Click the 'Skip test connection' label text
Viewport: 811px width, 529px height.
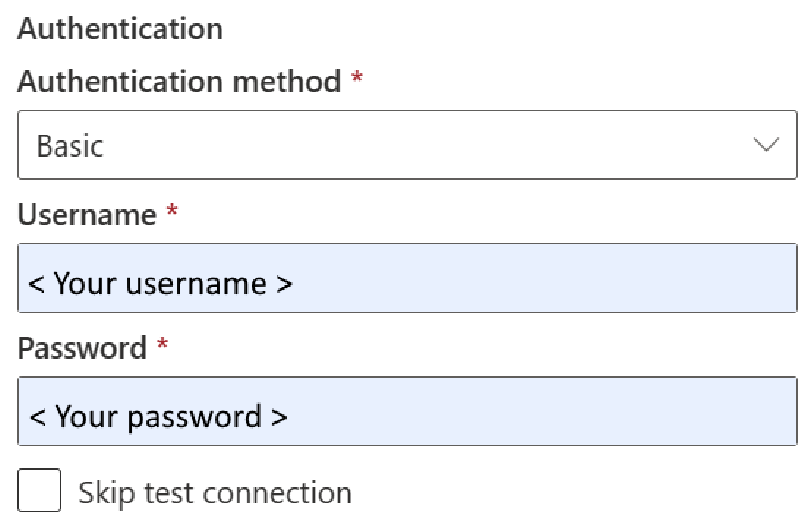tap(214, 492)
